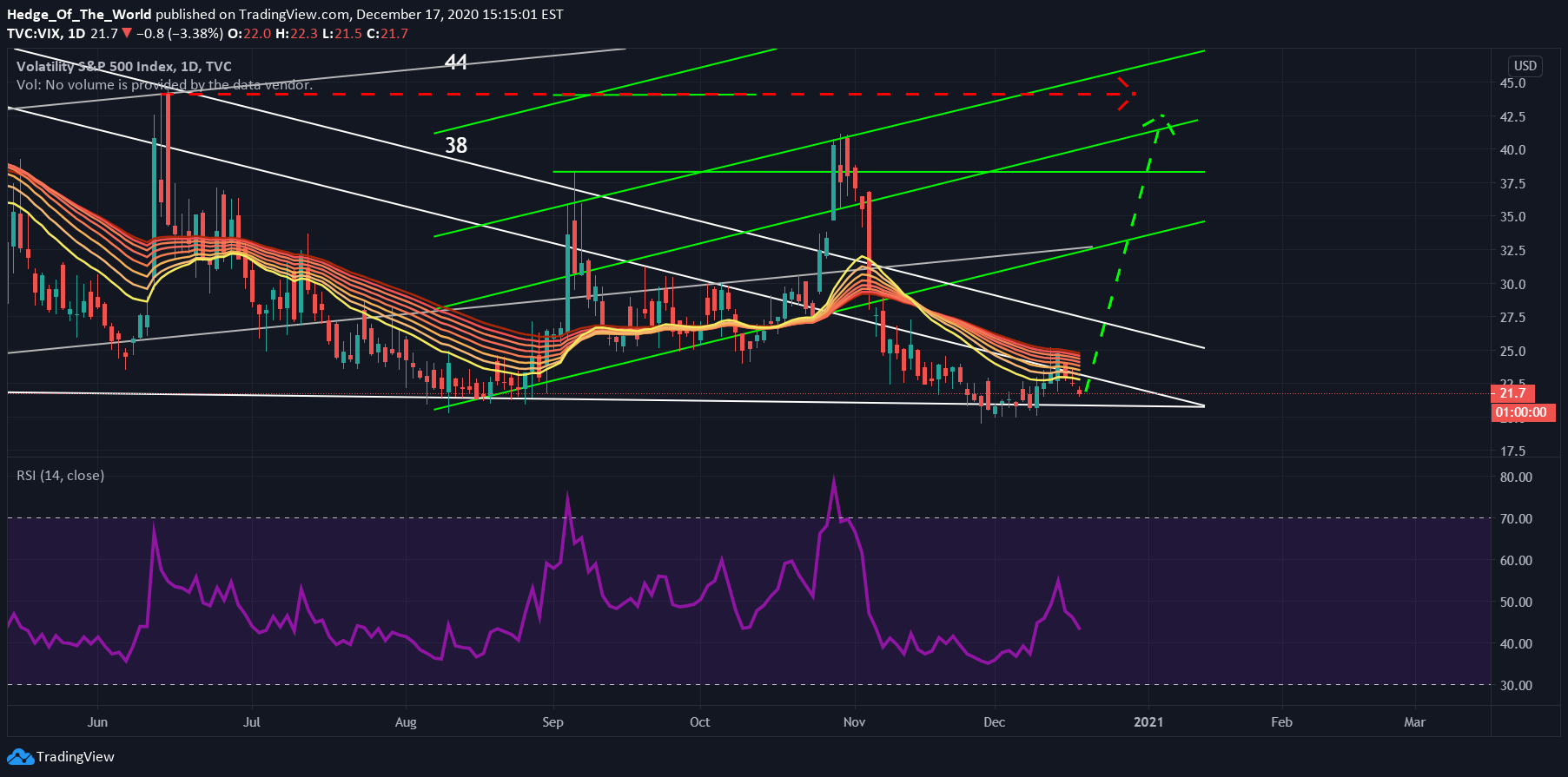
Task: Click the 35.0 price axis label
Action: click(x=1512, y=217)
